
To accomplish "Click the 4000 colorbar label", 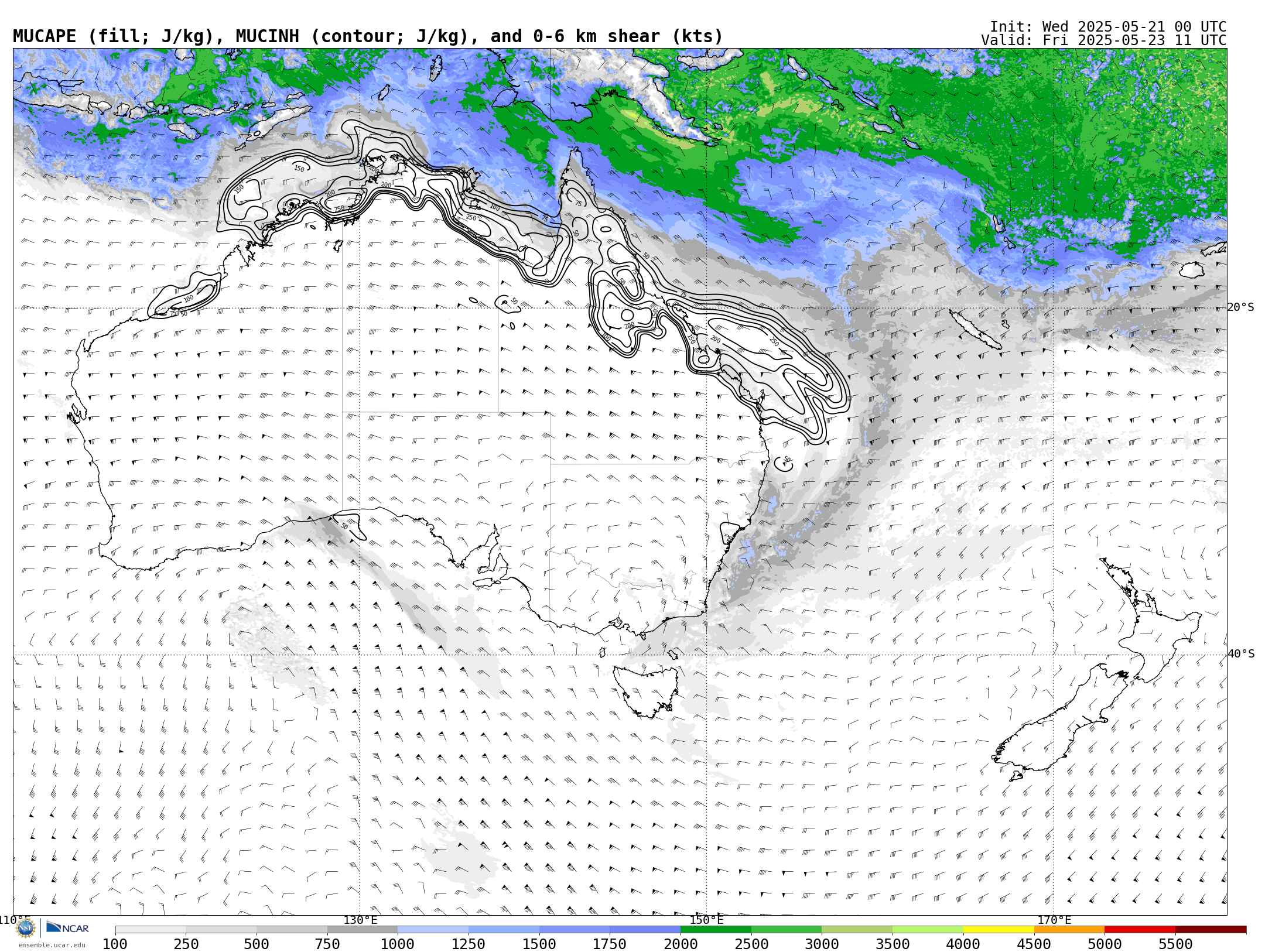I will pyautogui.click(x=963, y=944).
